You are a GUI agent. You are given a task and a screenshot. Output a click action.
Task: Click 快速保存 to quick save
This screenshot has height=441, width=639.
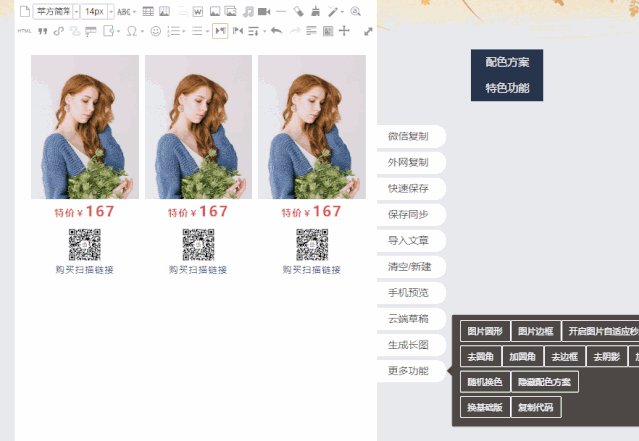pyautogui.click(x=411, y=189)
